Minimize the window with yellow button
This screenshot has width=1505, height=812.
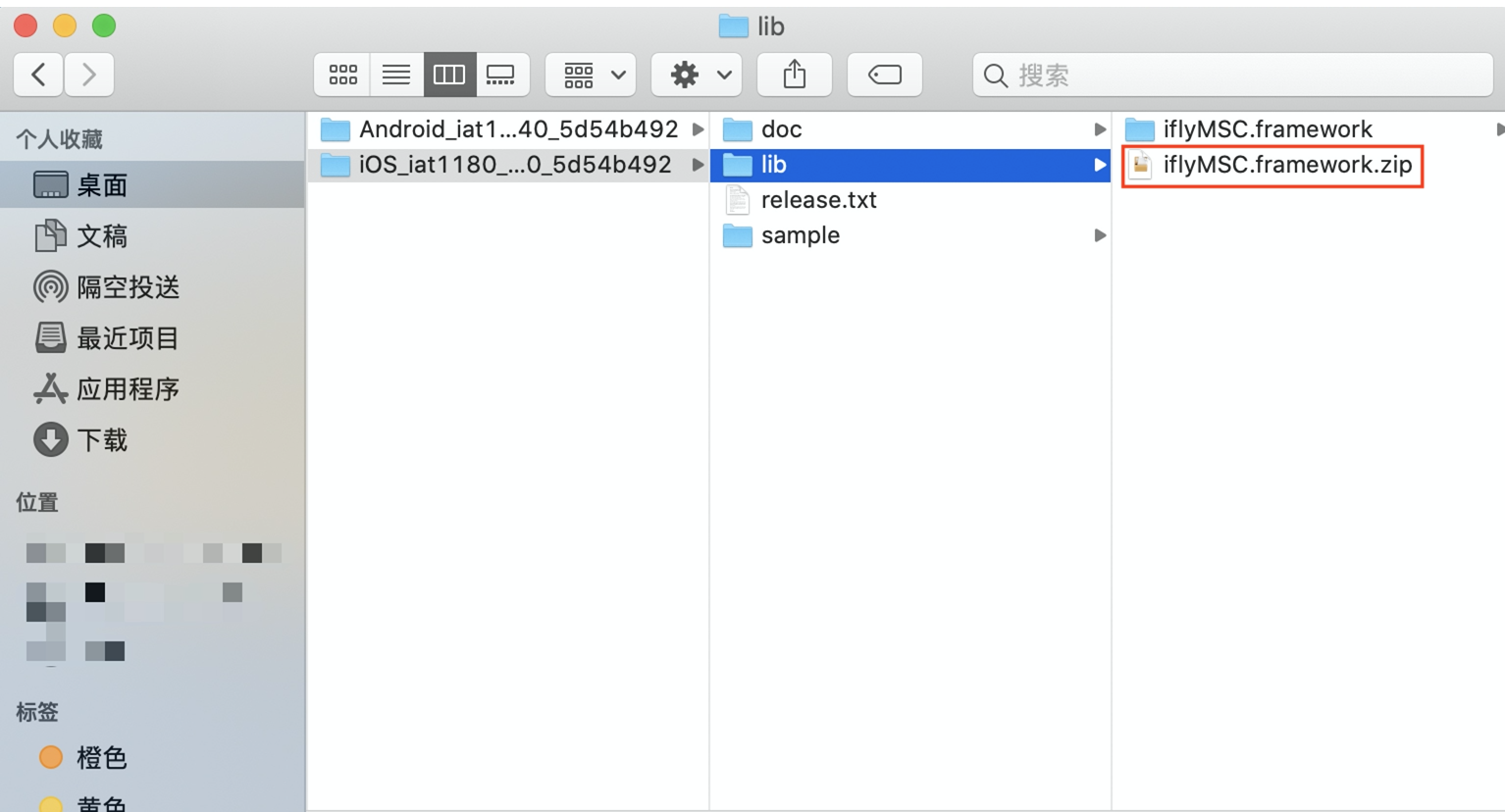(x=65, y=25)
